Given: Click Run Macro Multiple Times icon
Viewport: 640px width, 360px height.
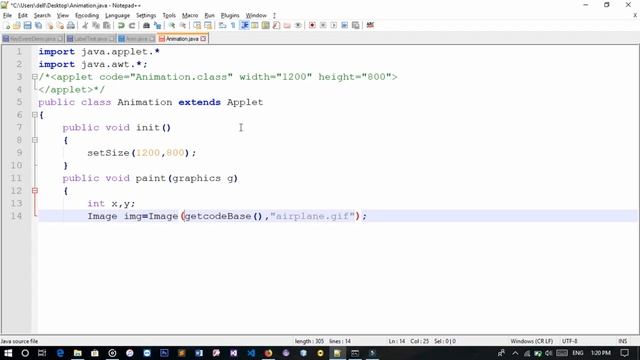Looking at the screenshot, I should 345,25.
